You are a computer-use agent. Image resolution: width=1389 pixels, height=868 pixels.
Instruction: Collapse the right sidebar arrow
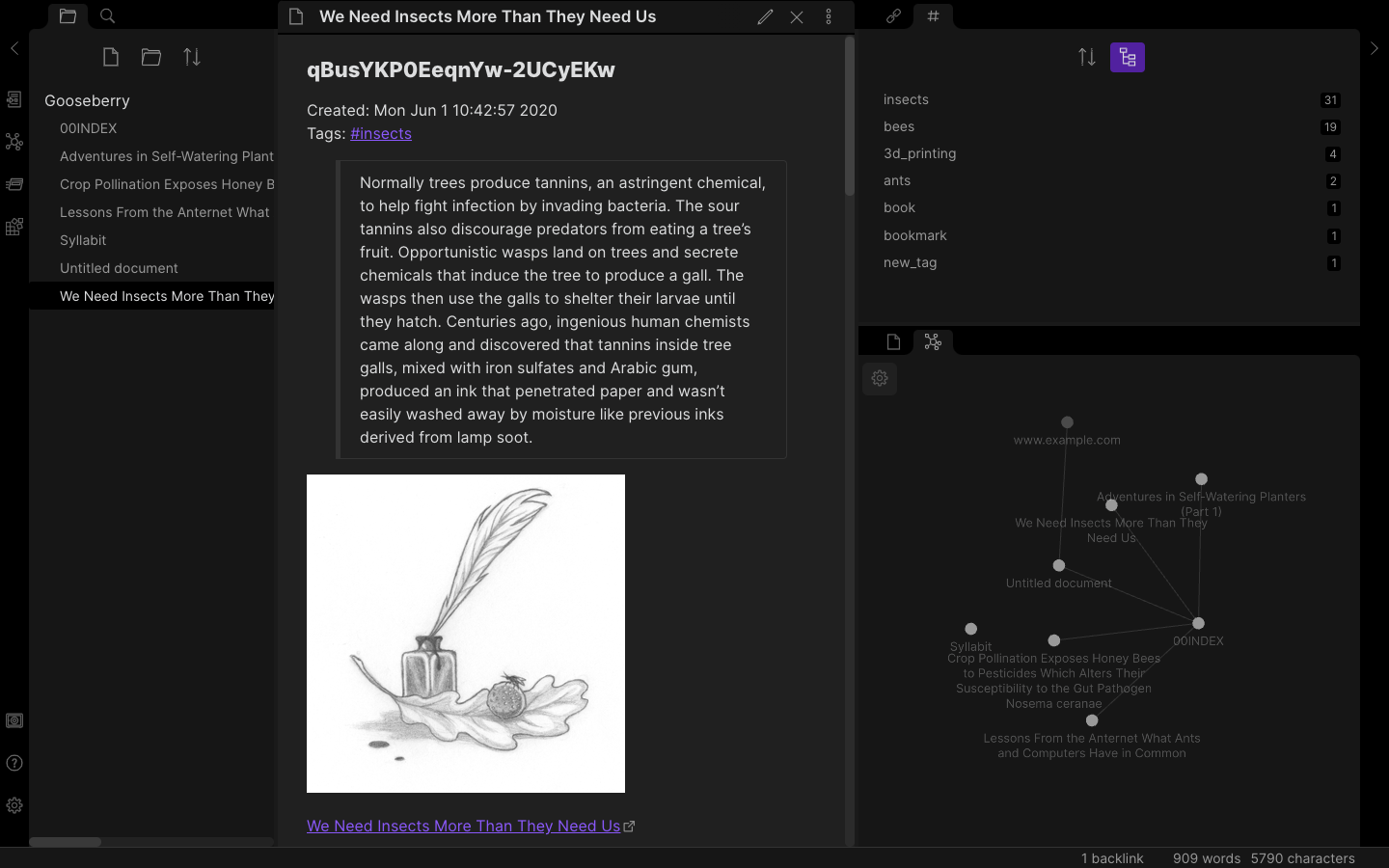tap(1375, 48)
